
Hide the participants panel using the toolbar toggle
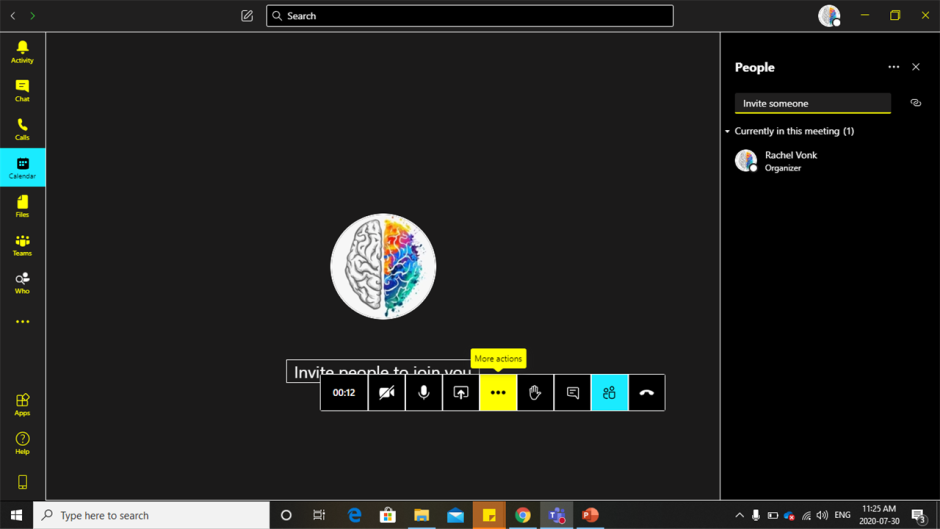point(609,393)
